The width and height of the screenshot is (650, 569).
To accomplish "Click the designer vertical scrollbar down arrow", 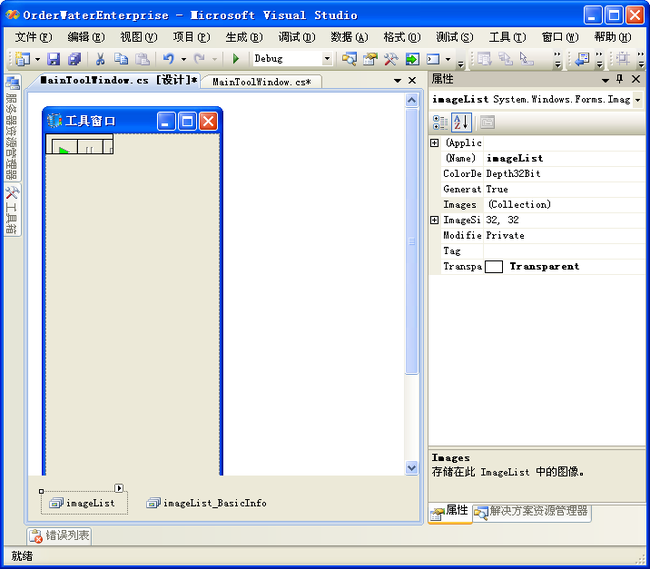I will click(x=412, y=468).
